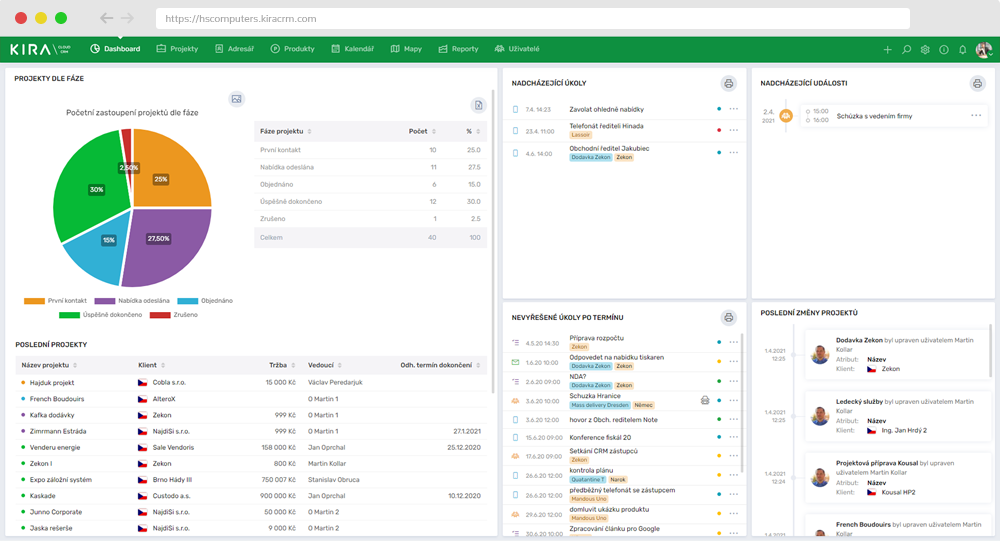Image resolution: width=1000 pixels, height=541 pixels.
Task: Open settings via the gear icon
Action: coord(925,49)
